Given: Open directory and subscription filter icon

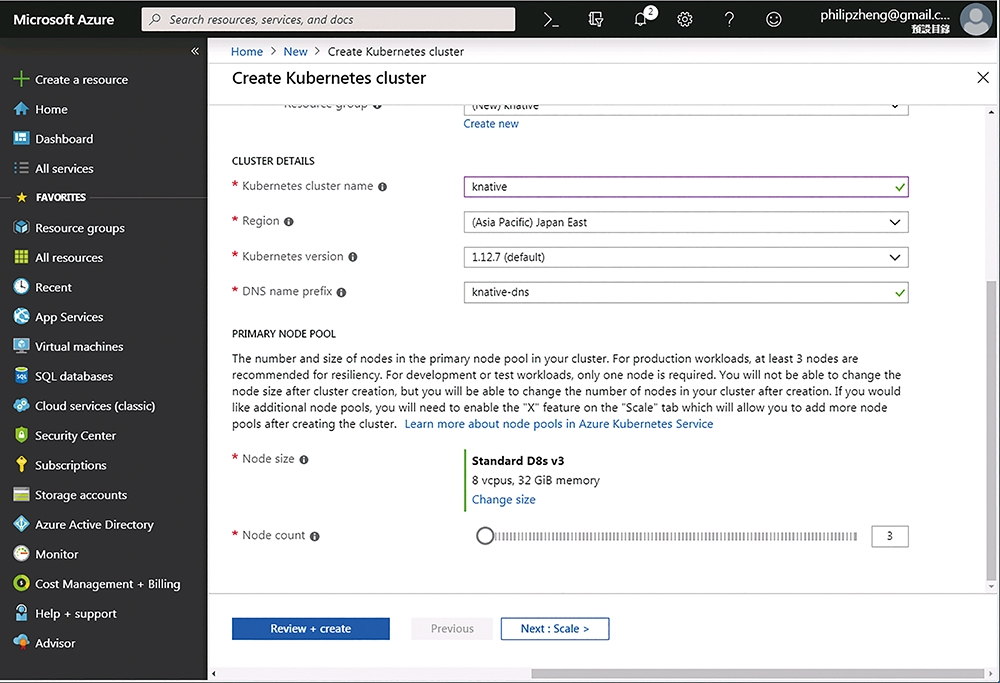Looking at the screenshot, I should click(596, 20).
